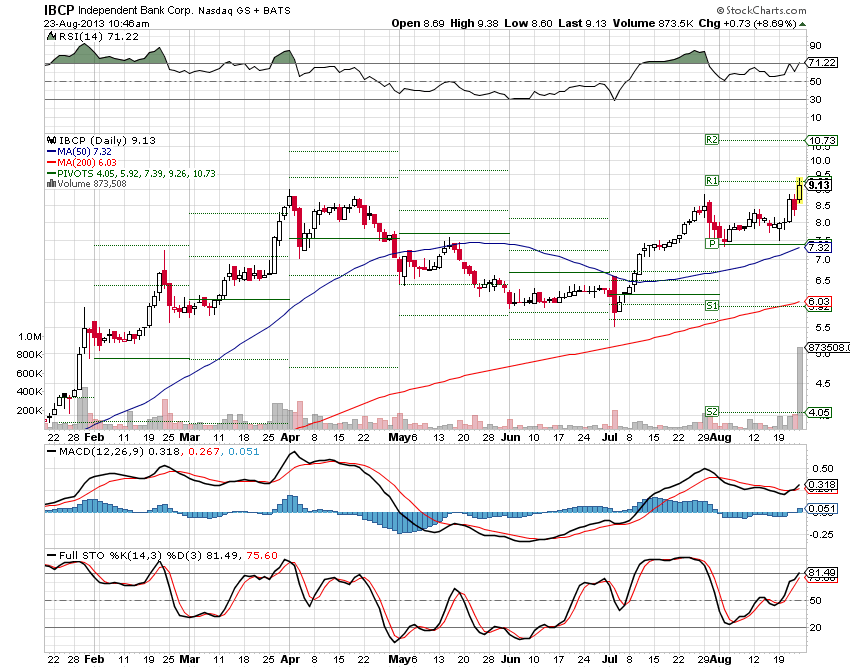This screenshot has height=668, width=850.
Task: Click the 23-Aug-2013 10:46am timestamp
Action: [96, 23]
